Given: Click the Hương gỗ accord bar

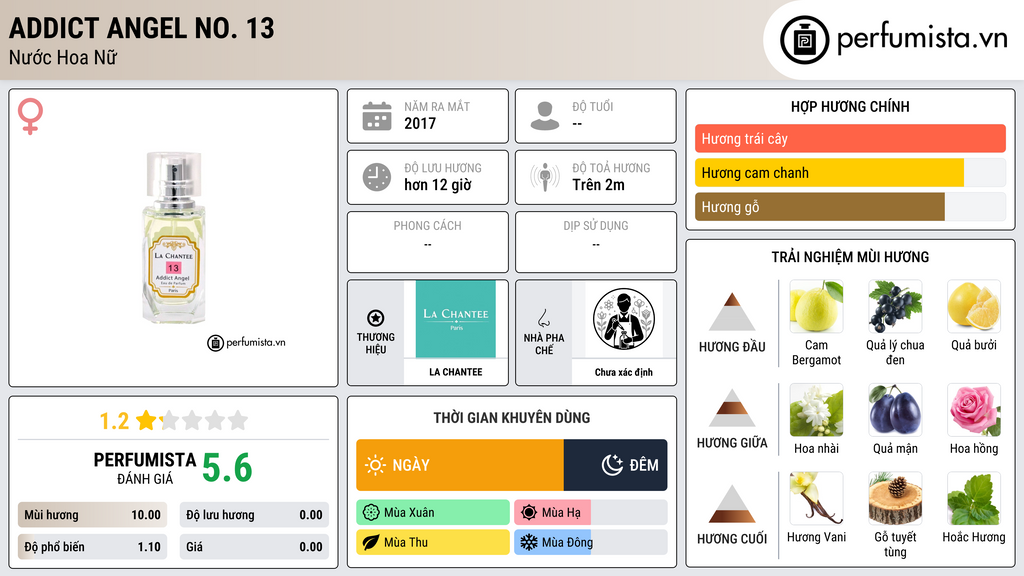Looking at the screenshot, I should 850,207.
